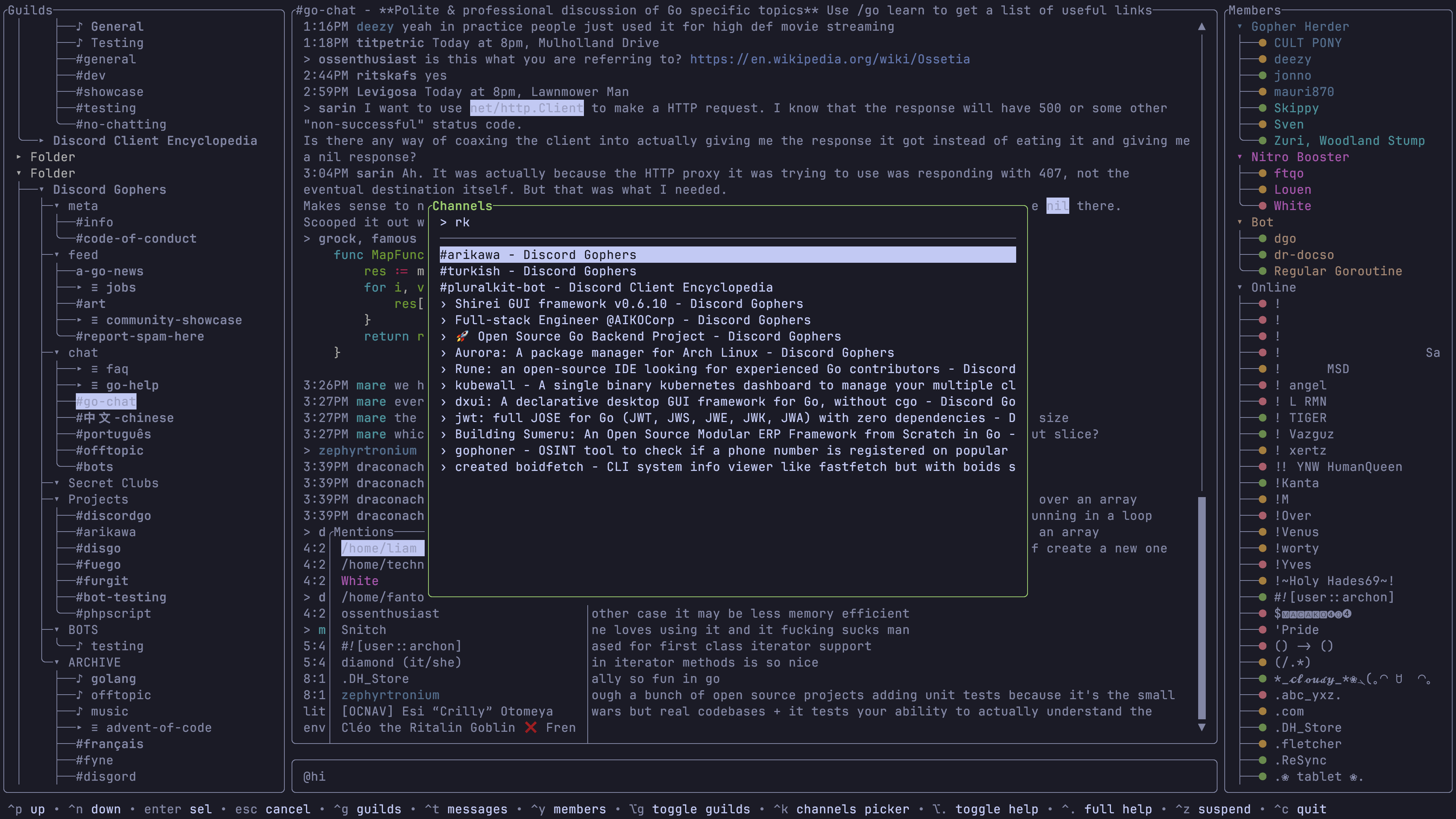Expand the jobs forum channel

coord(79,288)
